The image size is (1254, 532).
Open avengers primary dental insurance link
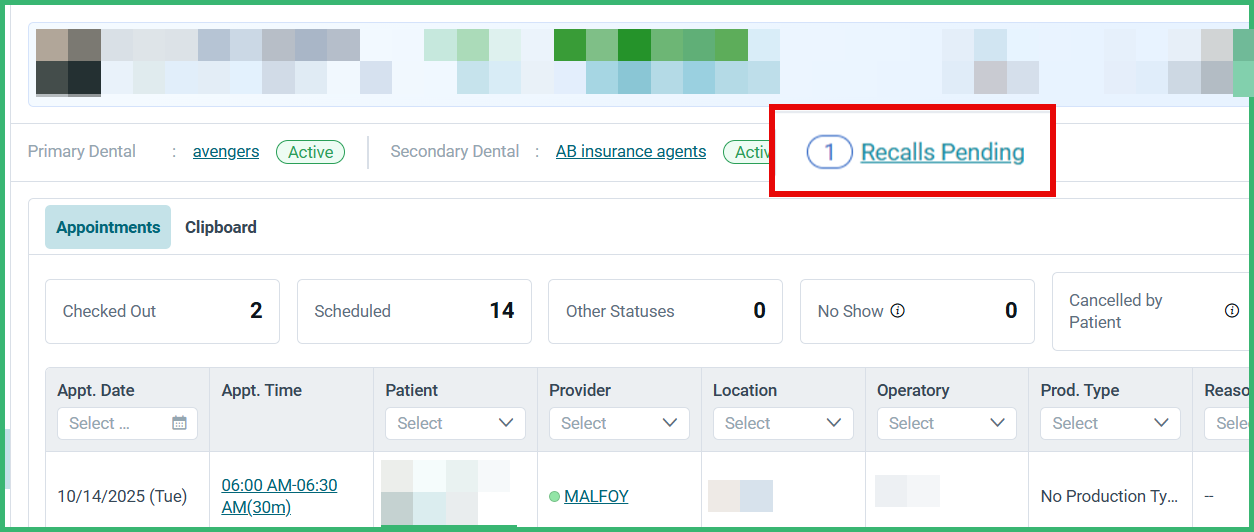click(226, 152)
